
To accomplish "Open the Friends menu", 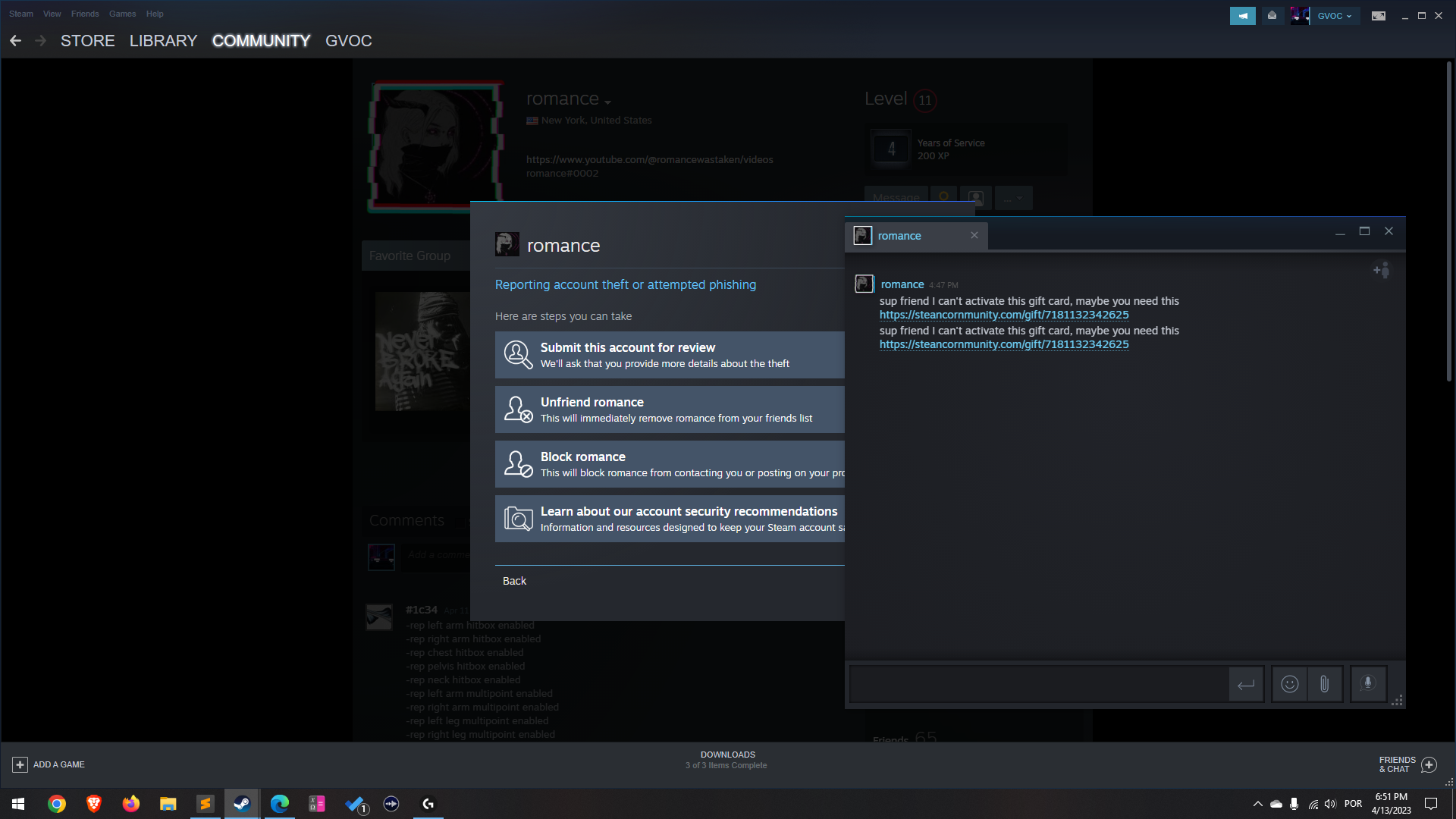I will 85,14.
